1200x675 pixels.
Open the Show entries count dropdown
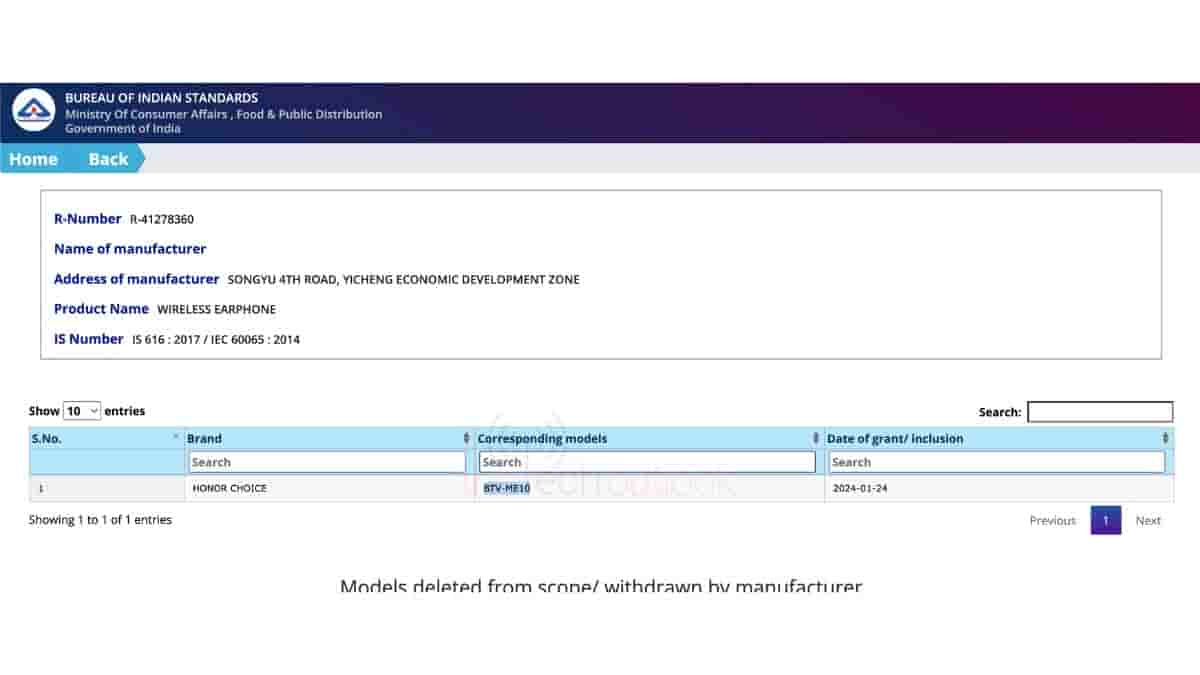(x=82, y=411)
